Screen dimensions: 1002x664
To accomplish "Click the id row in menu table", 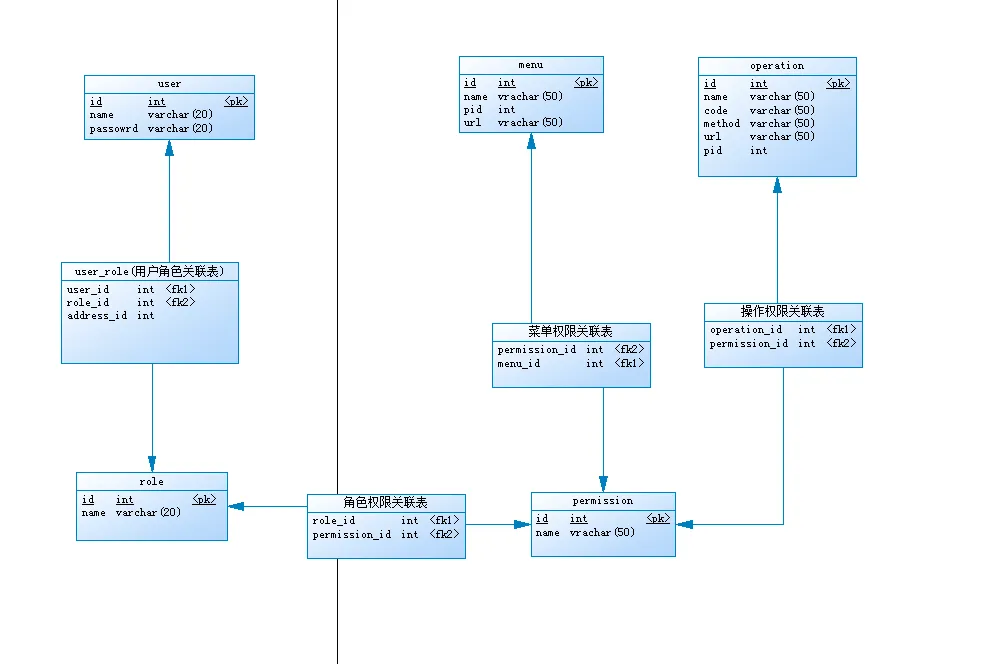I will 531,83.
